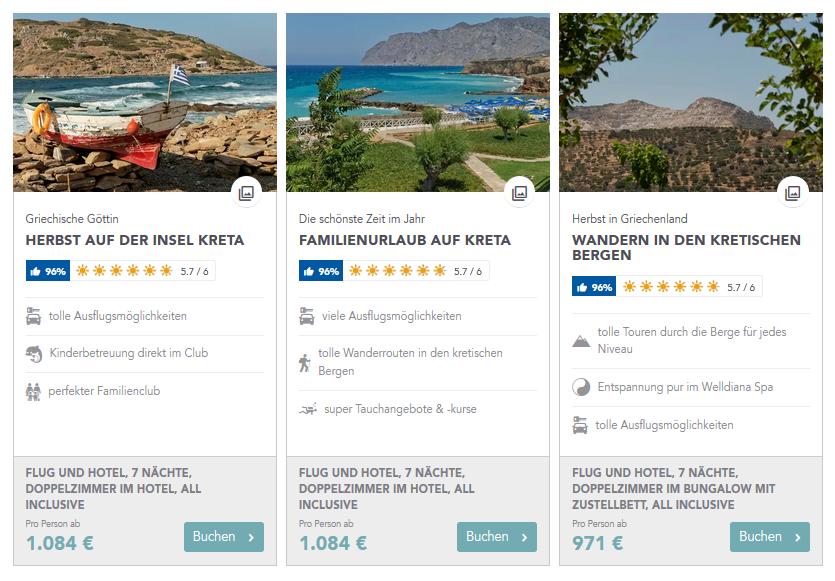Click the family icon next to perfekter Familienclub

point(33,391)
